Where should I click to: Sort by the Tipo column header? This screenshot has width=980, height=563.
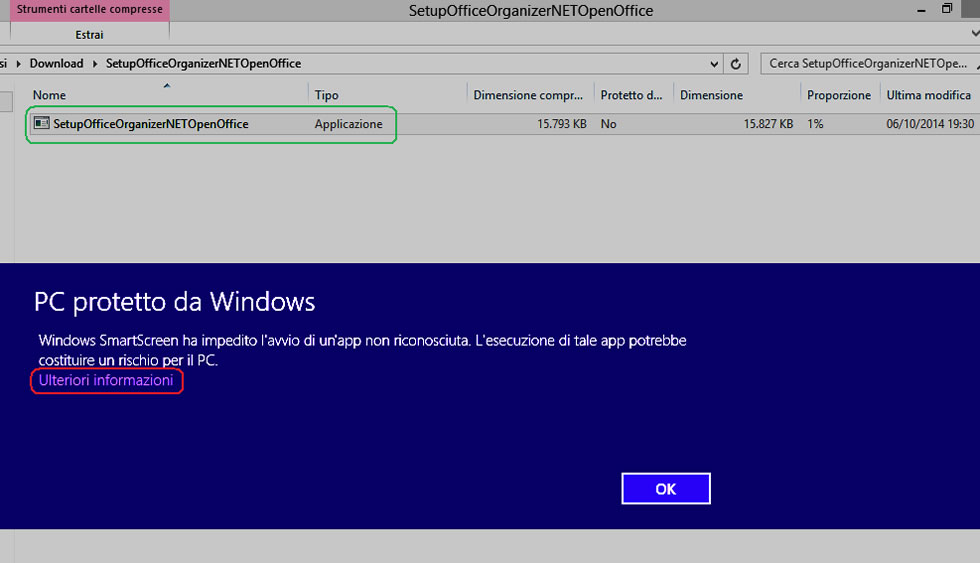coord(326,95)
